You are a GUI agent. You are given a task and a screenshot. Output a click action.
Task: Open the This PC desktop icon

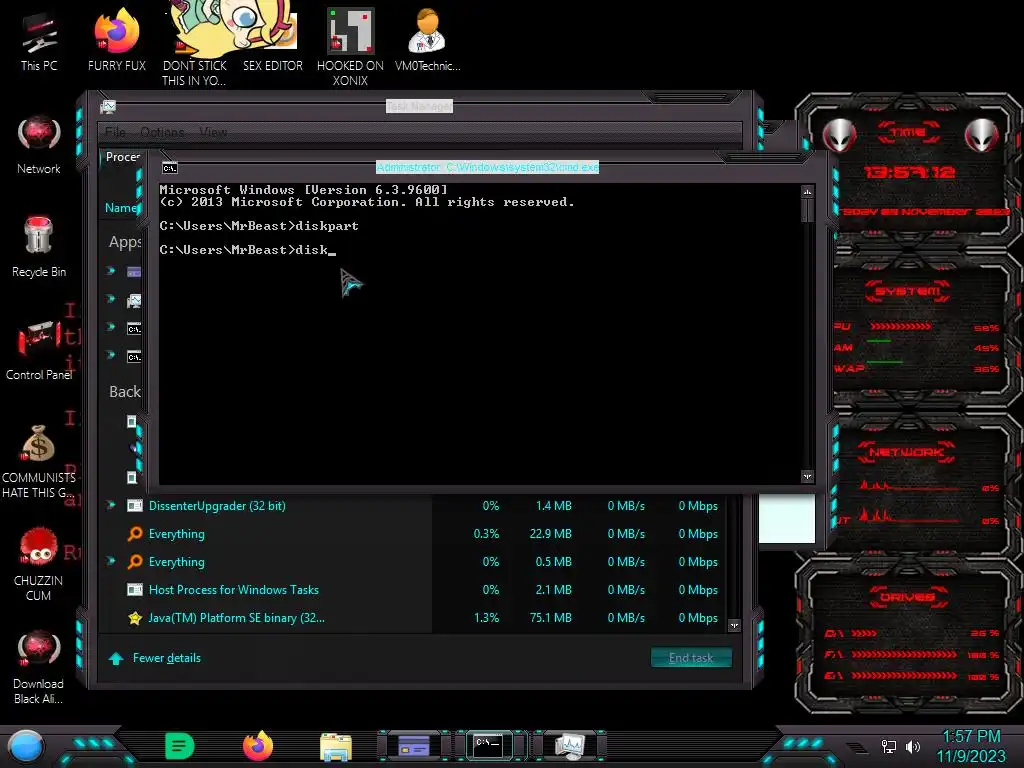(x=39, y=42)
